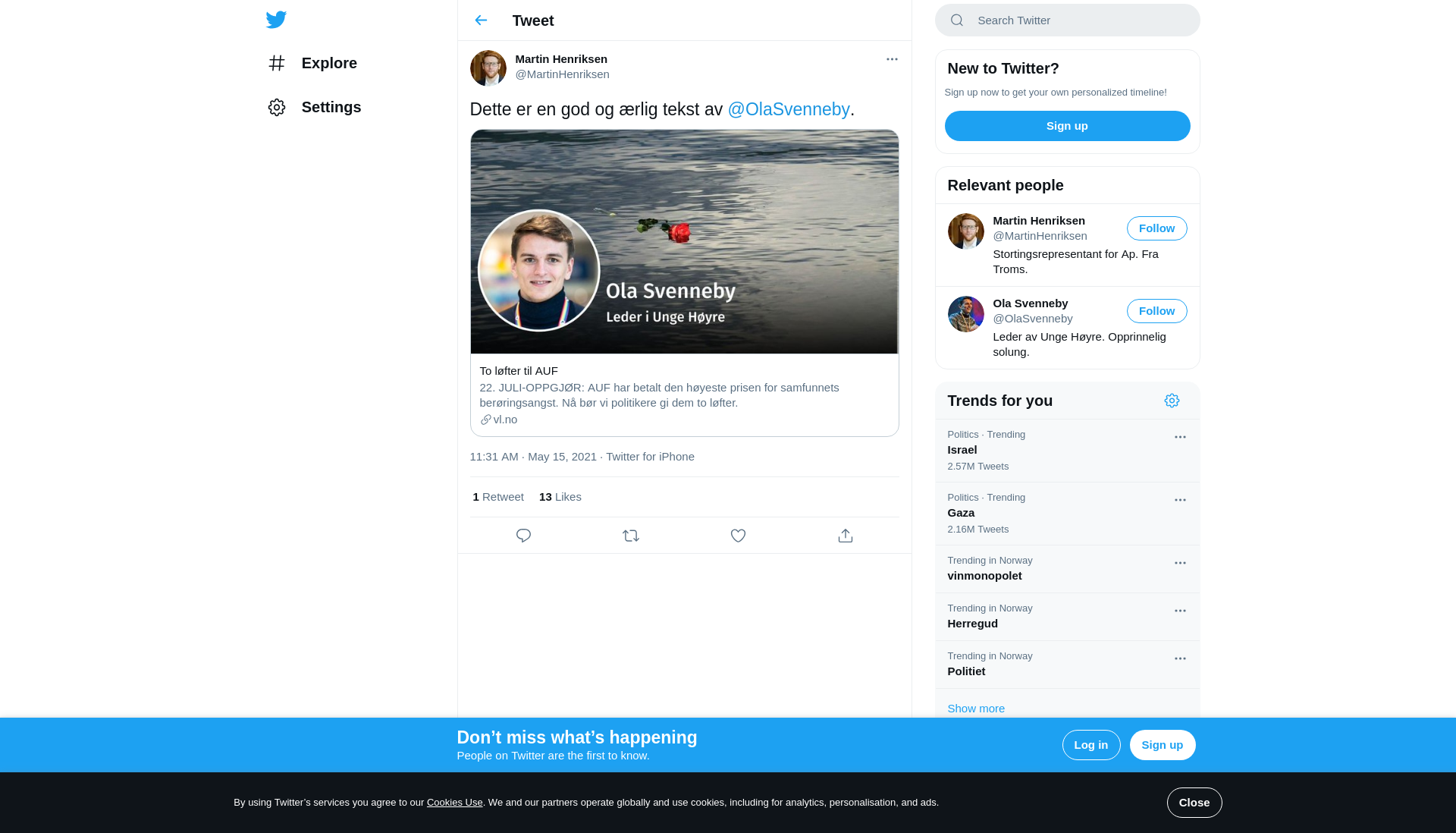Open more options for Gaza trend
Viewport: 1456px width, 833px height.
[x=1180, y=500]
